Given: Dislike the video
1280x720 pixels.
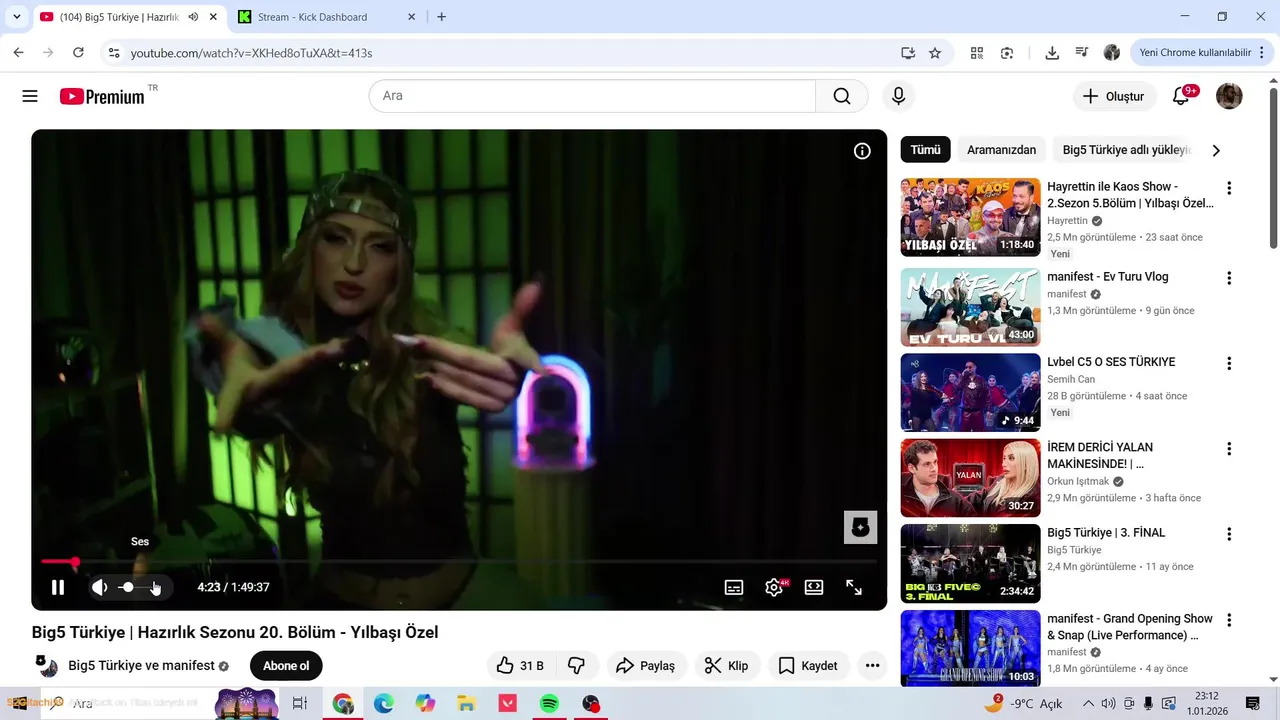Looking at the screenshot, I should click(x=576, y=666).
